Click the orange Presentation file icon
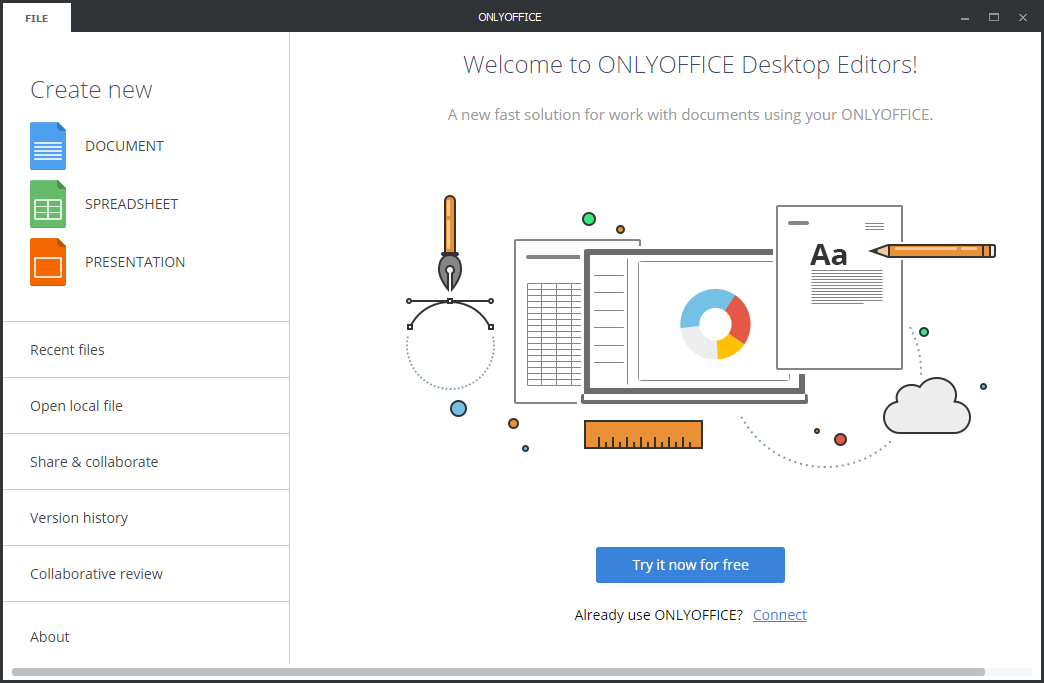The width and height of the screenshot is (1044, 683). 48,262
